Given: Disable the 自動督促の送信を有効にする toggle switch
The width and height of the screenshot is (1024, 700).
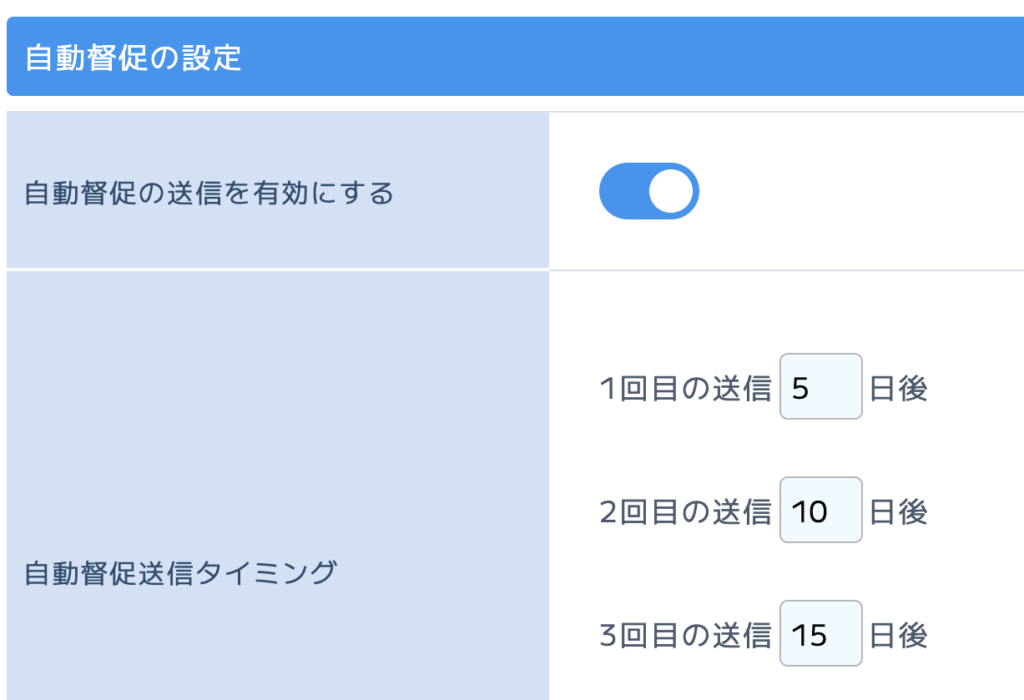Looking at the screenshot, I should point(648,191).
